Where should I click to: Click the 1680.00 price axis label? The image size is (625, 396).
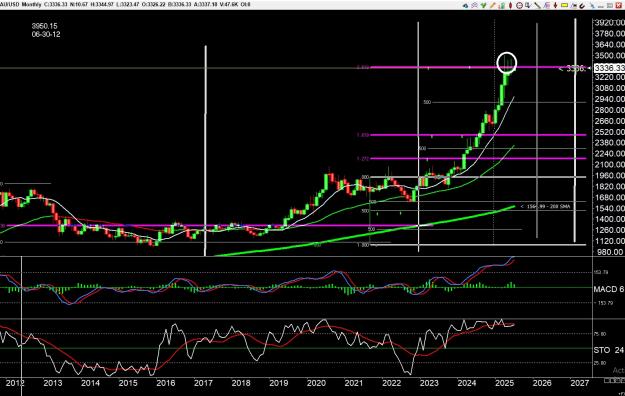click(609, 197)
